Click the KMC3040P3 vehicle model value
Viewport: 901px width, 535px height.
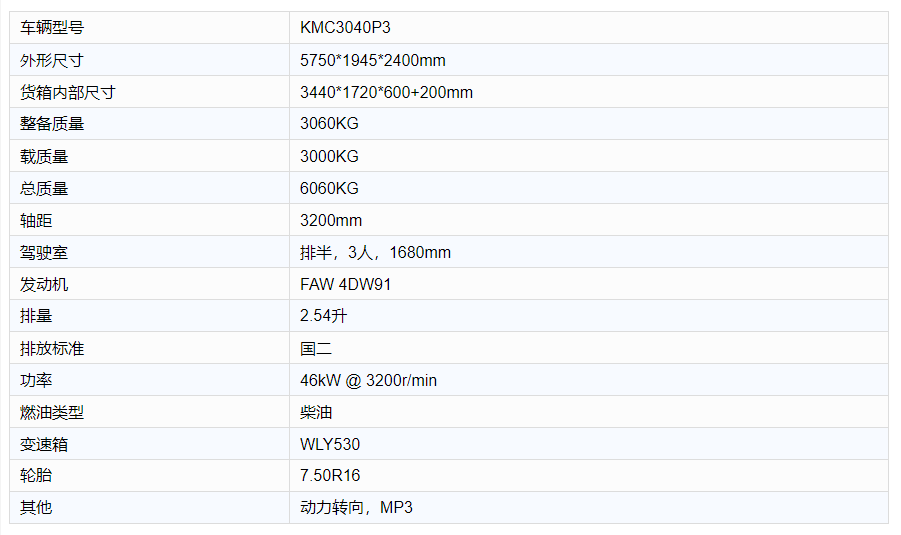click(345, 28)
